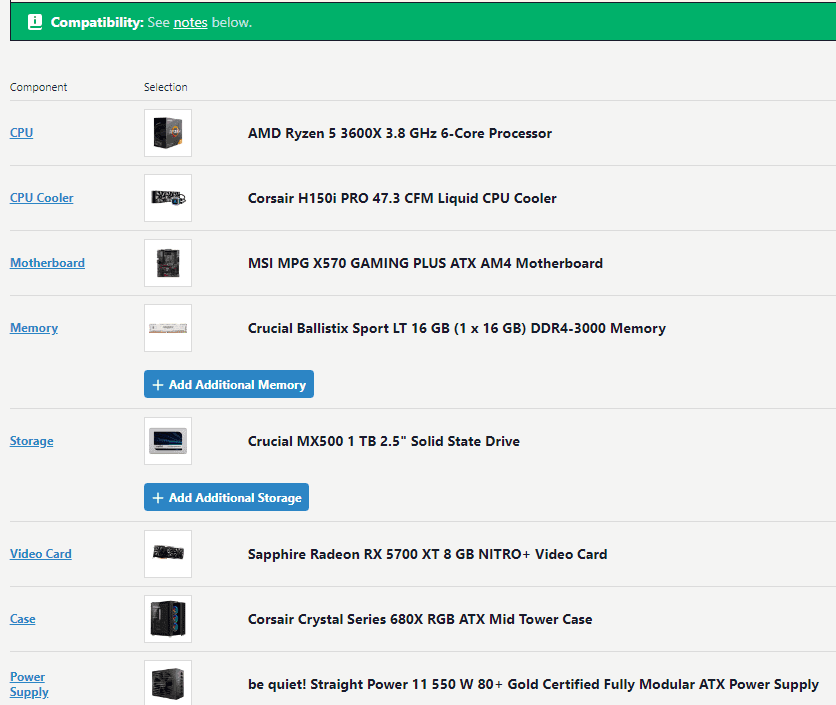Click the Ryzen 5 3600X product thumbnail
Screen dimensions: 836x705
click(x=168, y=133)
